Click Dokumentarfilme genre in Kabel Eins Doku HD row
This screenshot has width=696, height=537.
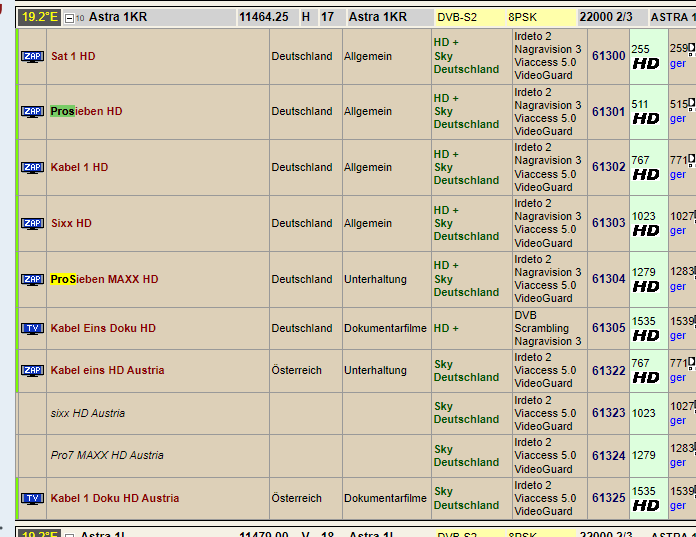click(x=385, y=328)
